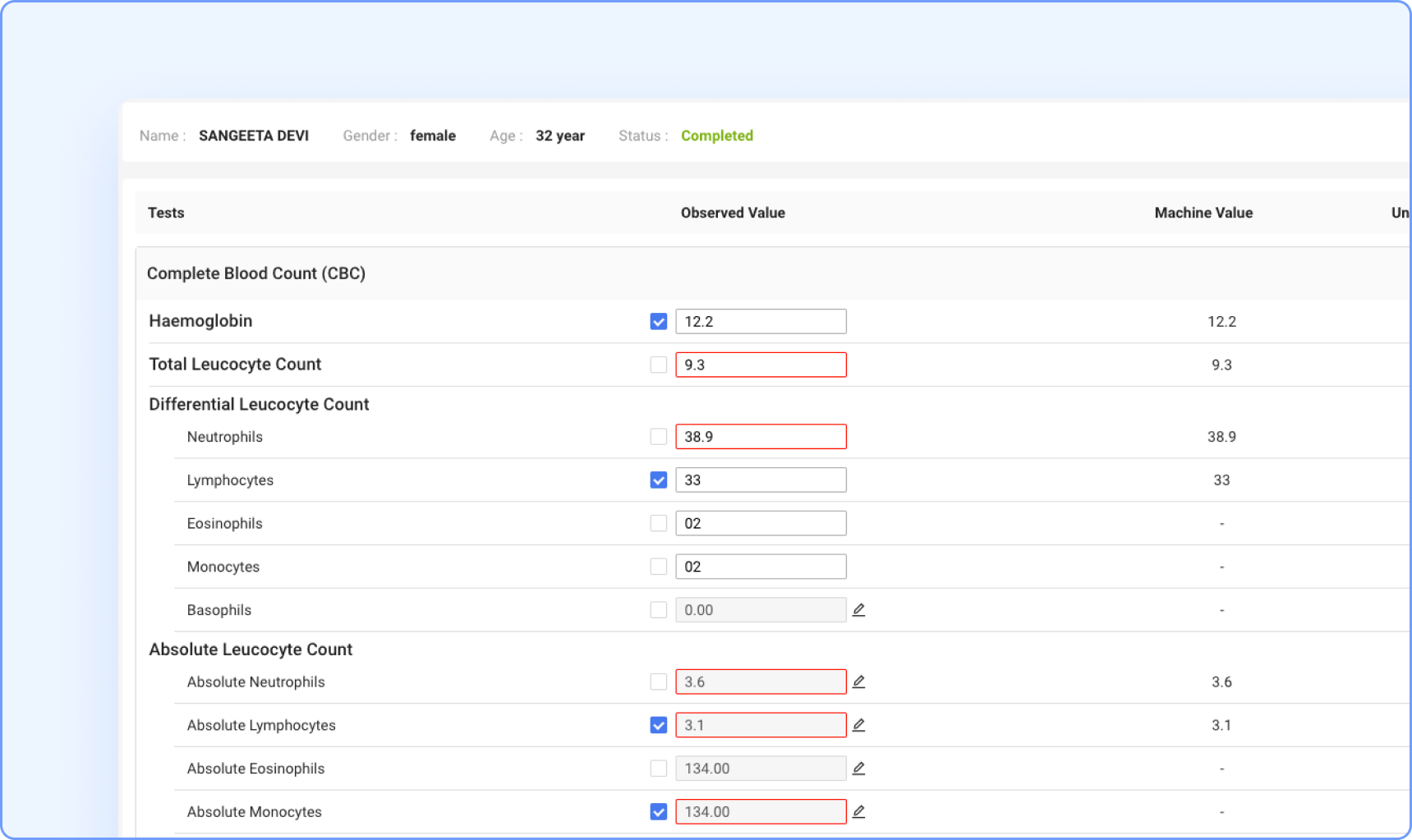Toggle the Absolute Monocytes checkbox off
The image size is (1412, 840).
tap(658, 812)
